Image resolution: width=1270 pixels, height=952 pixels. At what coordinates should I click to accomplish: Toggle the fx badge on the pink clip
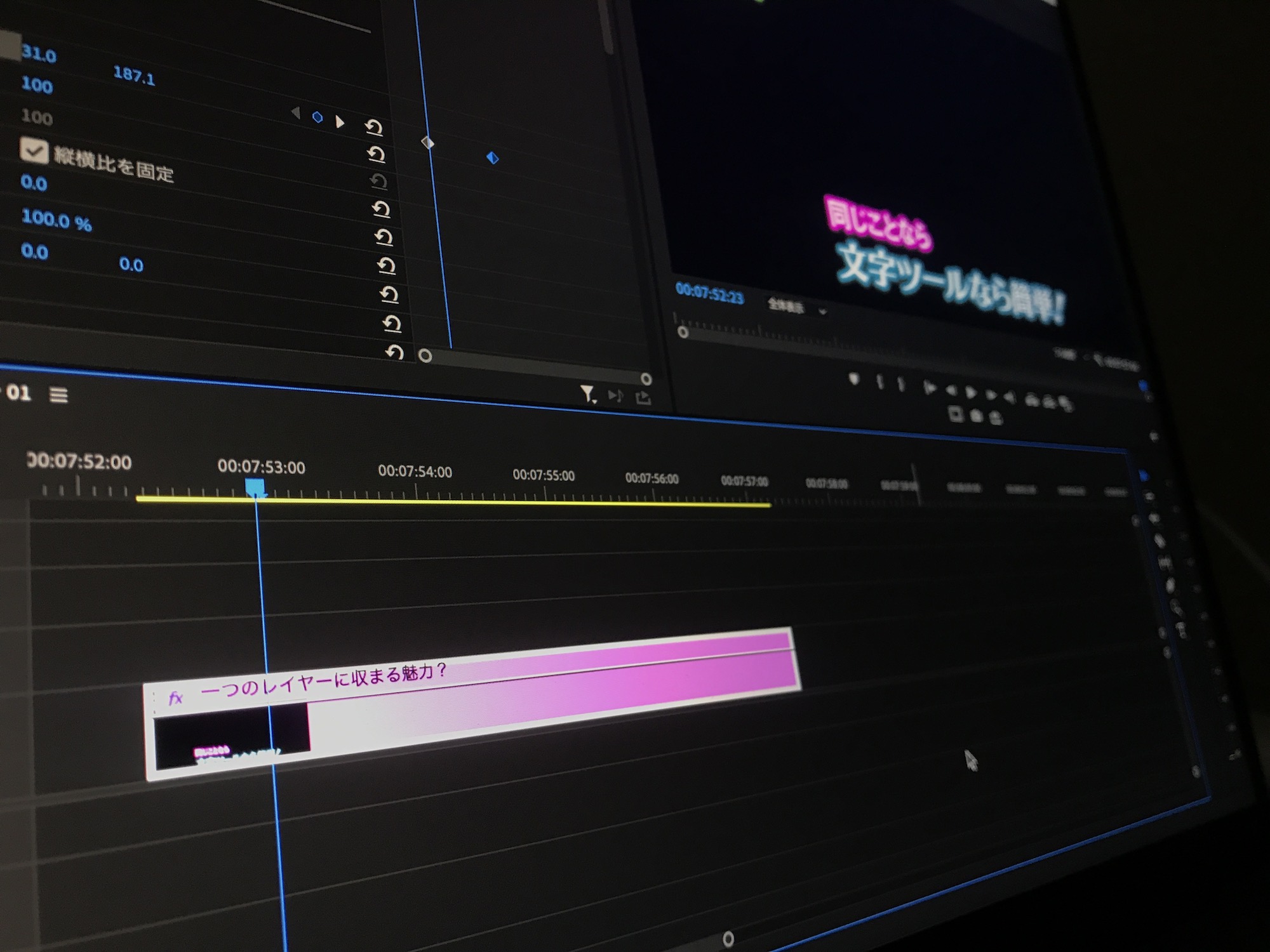tap(176, 699)
